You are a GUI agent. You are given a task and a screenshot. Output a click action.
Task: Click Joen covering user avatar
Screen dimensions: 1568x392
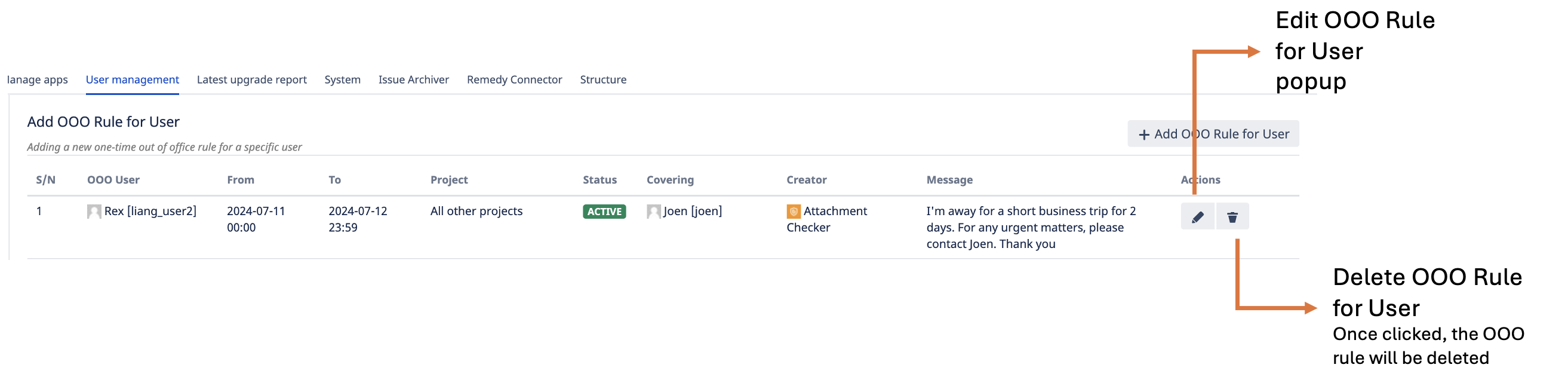coord(653,211)
